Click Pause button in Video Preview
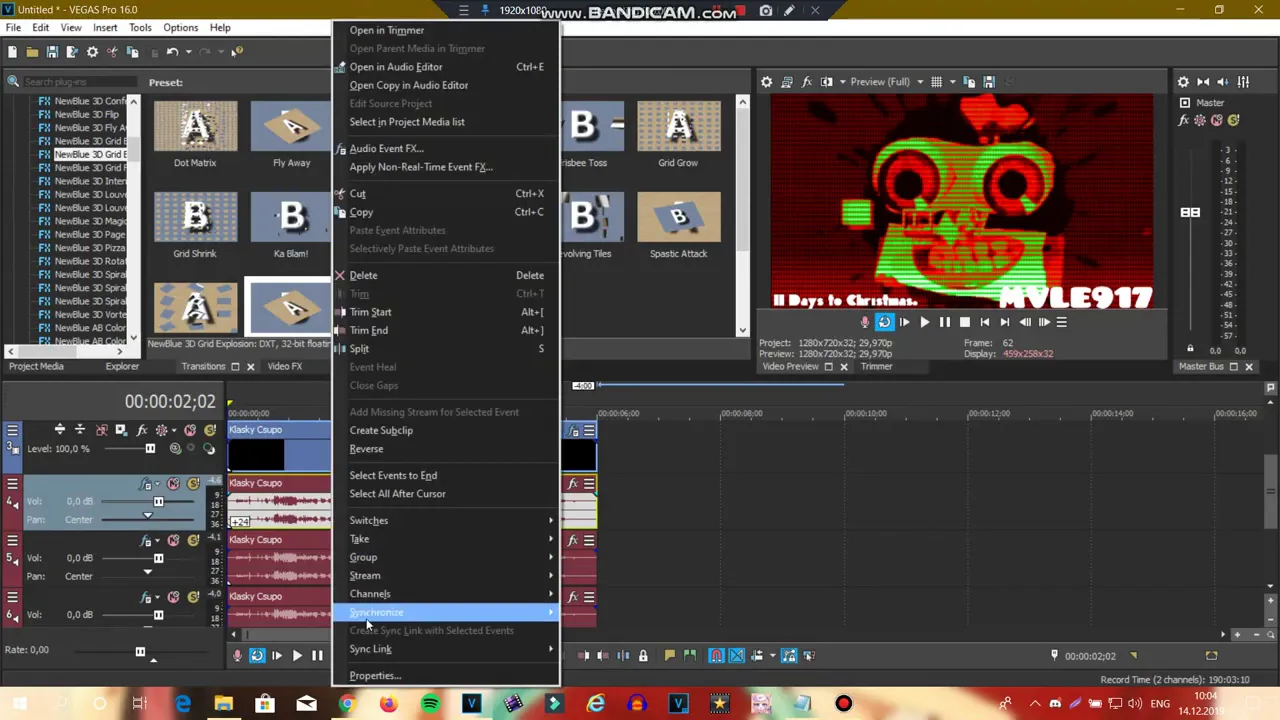 (x=944, y=322)
